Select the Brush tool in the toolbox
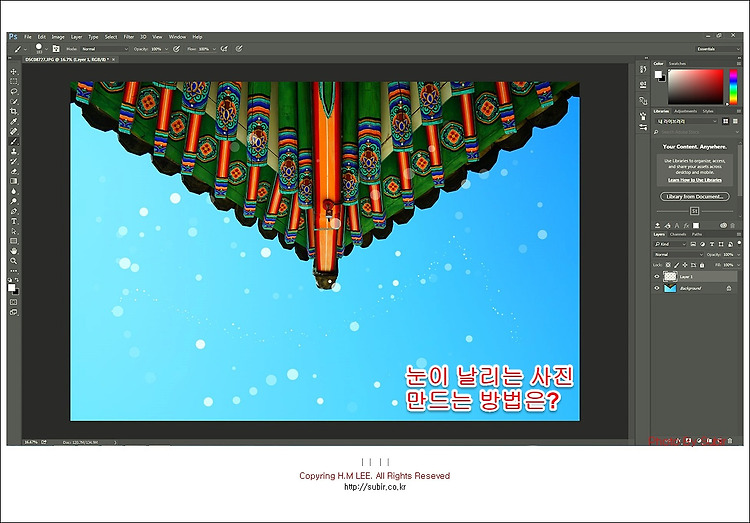 pyautogui.click(x=14, y=141)
